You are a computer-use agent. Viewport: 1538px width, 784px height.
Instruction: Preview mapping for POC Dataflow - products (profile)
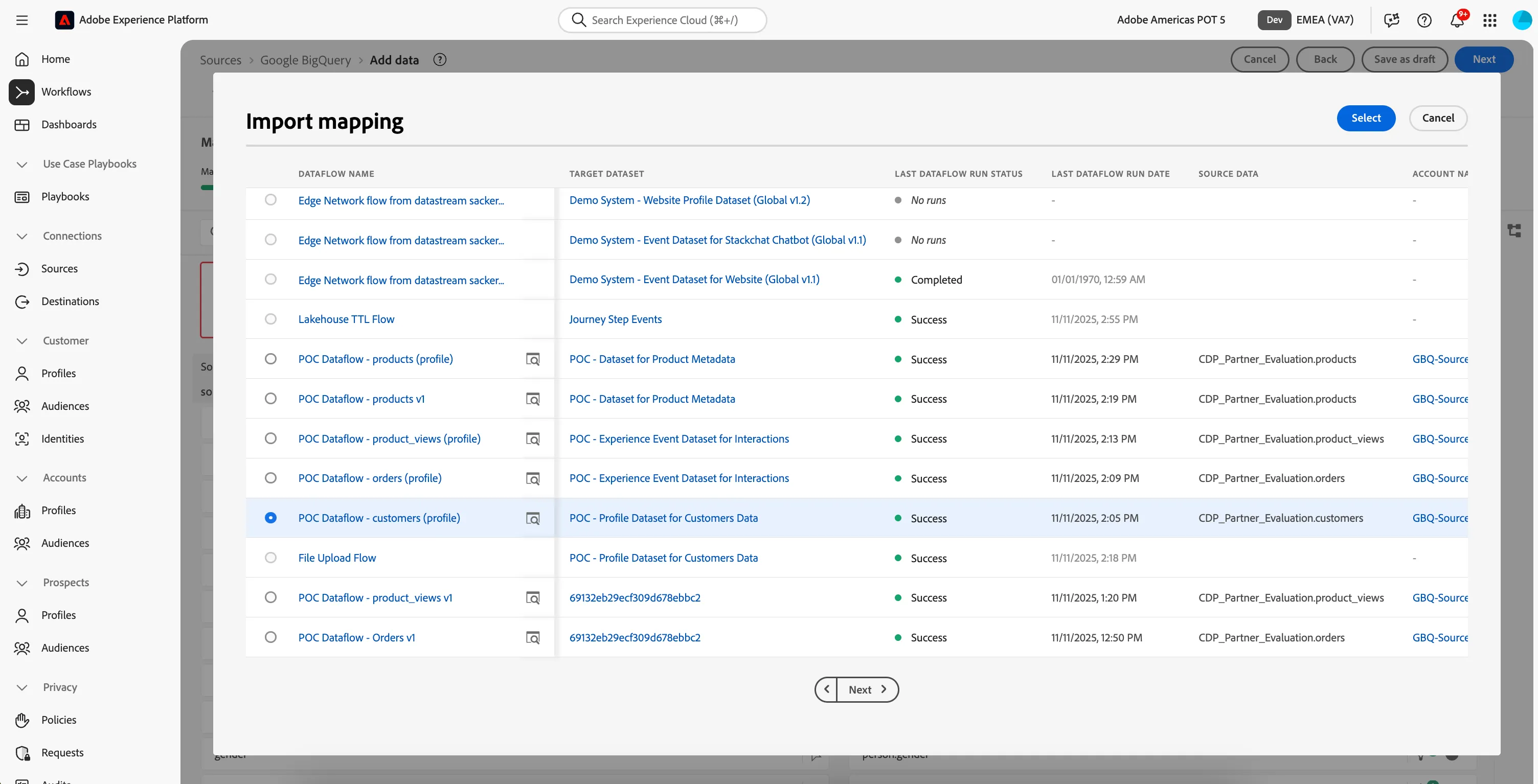533,359
